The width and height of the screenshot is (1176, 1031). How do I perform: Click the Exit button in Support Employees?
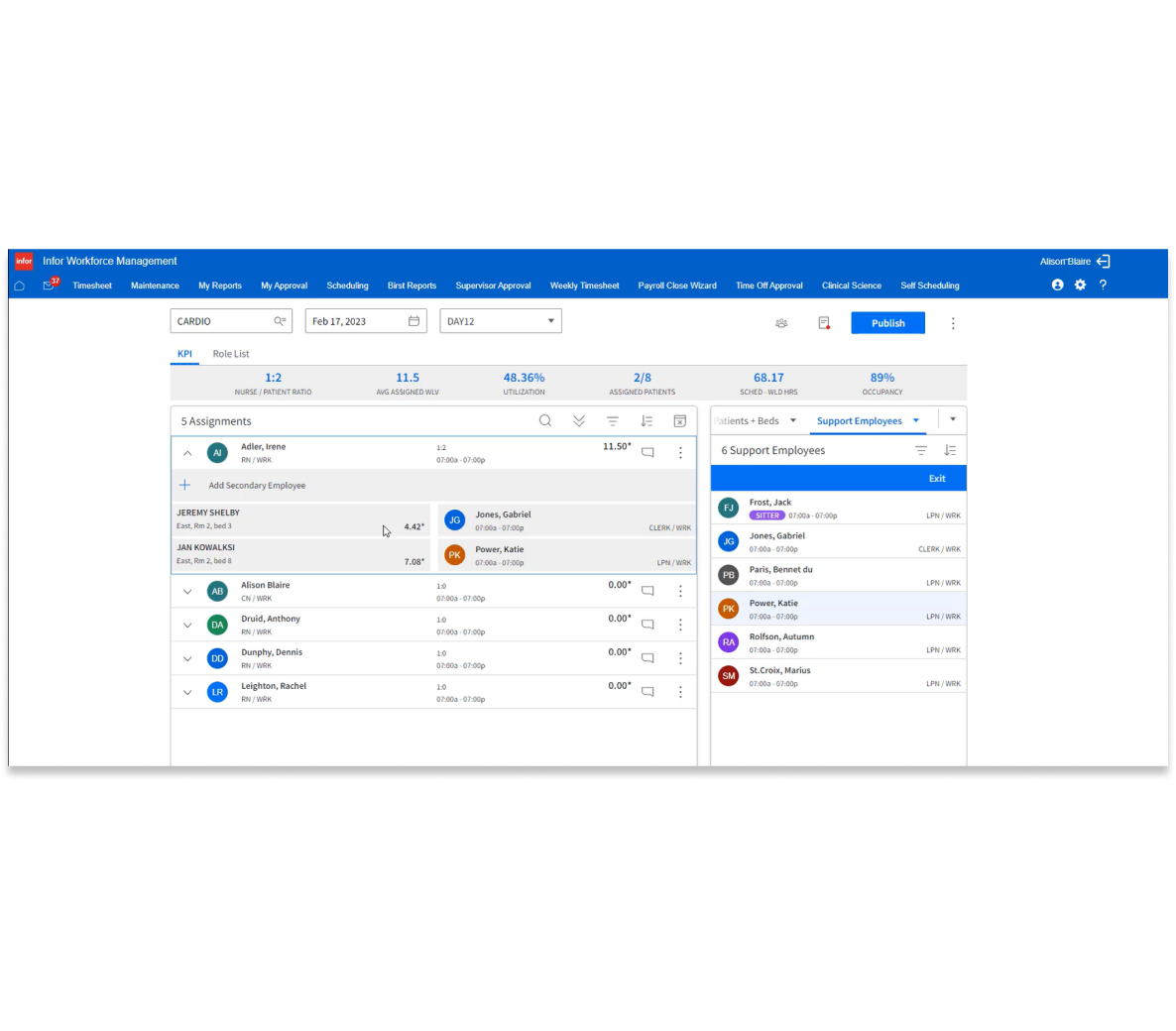(937, 479)
